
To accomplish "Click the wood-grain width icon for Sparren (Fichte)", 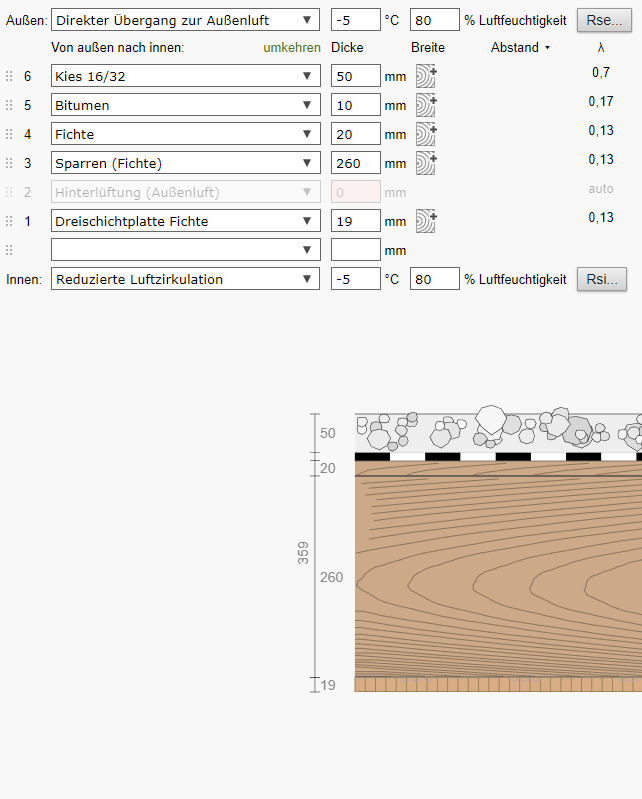I will click(426, 163).
